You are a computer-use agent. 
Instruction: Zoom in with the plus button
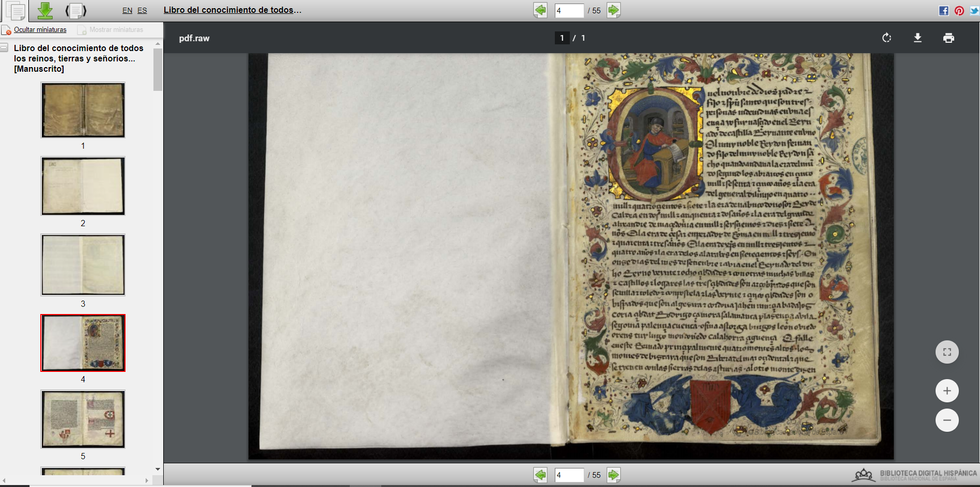click(x=947, y=391)
